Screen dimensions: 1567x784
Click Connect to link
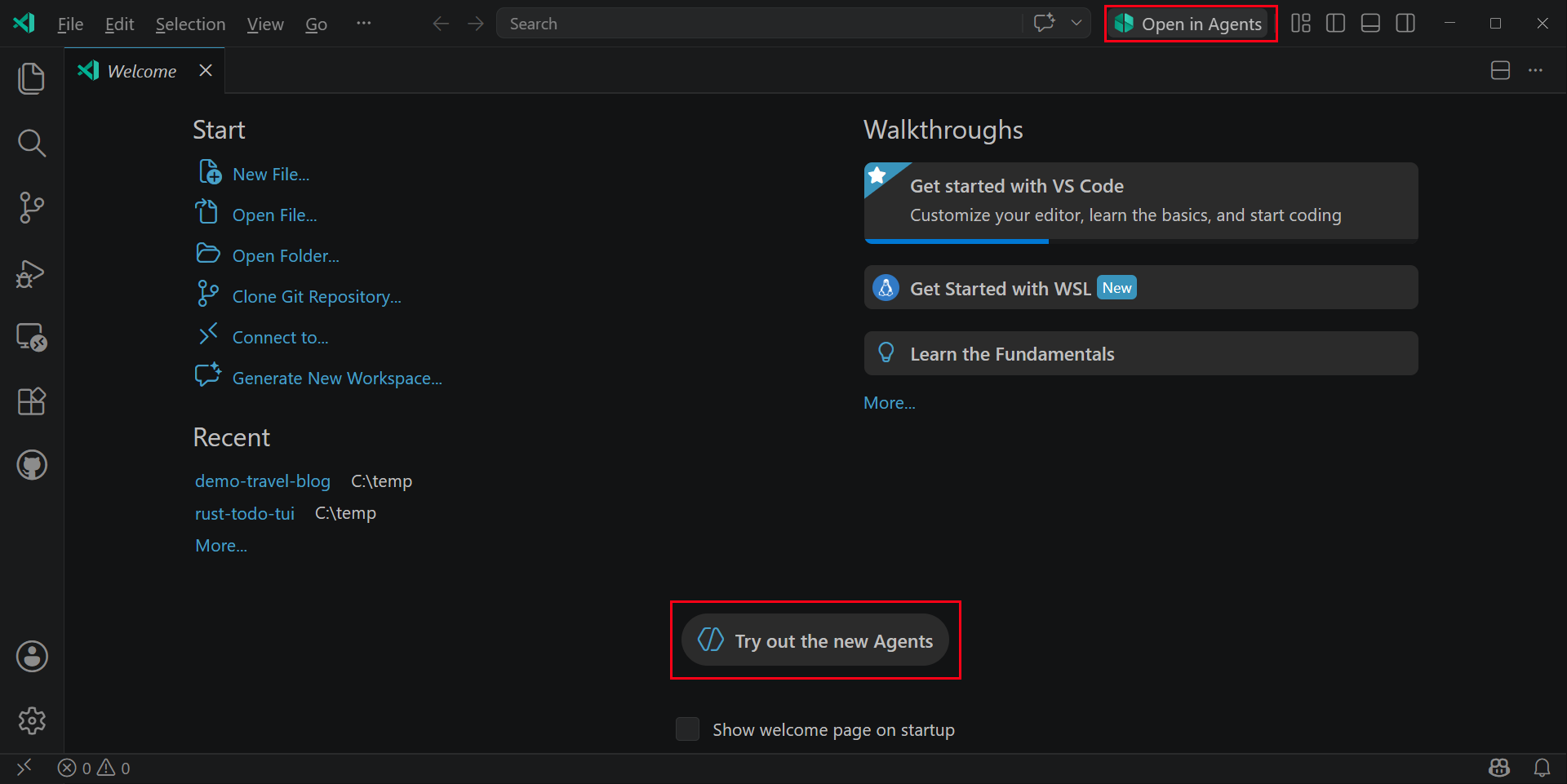pos(280,337)
